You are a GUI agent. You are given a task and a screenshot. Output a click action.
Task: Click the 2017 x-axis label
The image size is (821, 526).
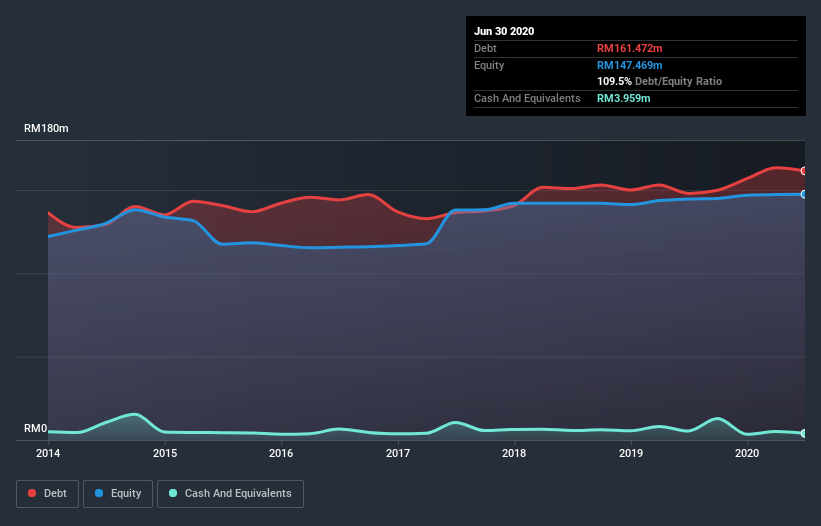coord(398,453)
